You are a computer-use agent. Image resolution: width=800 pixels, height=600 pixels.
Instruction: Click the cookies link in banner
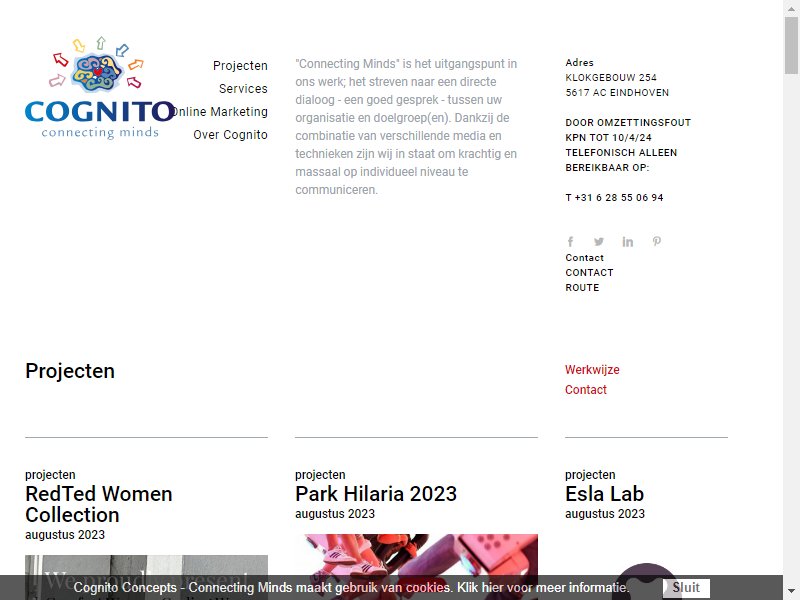(x=428, y=587)
